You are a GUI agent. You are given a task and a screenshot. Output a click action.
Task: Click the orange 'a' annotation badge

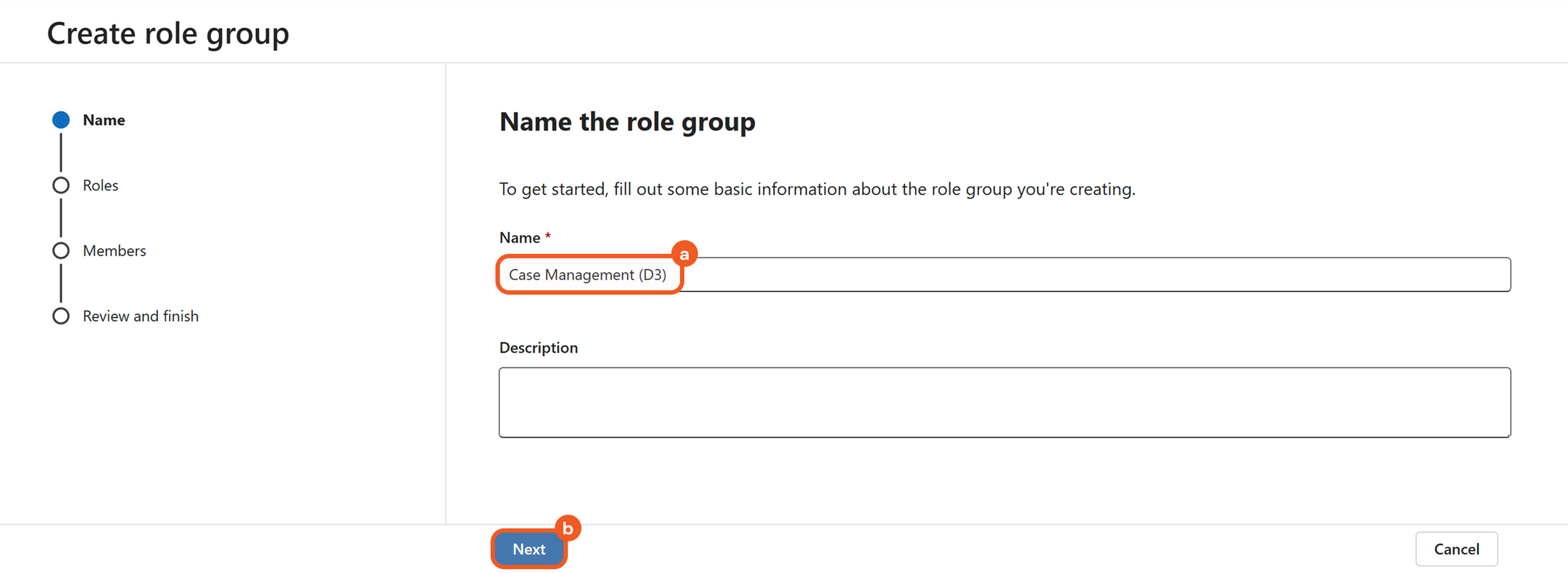pyautogui.click(x=684, y=254)
